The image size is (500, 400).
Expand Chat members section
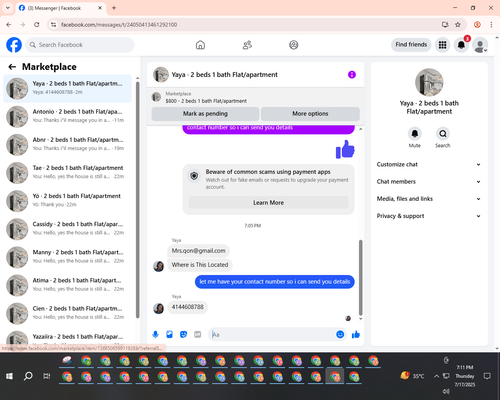[429, 182]
